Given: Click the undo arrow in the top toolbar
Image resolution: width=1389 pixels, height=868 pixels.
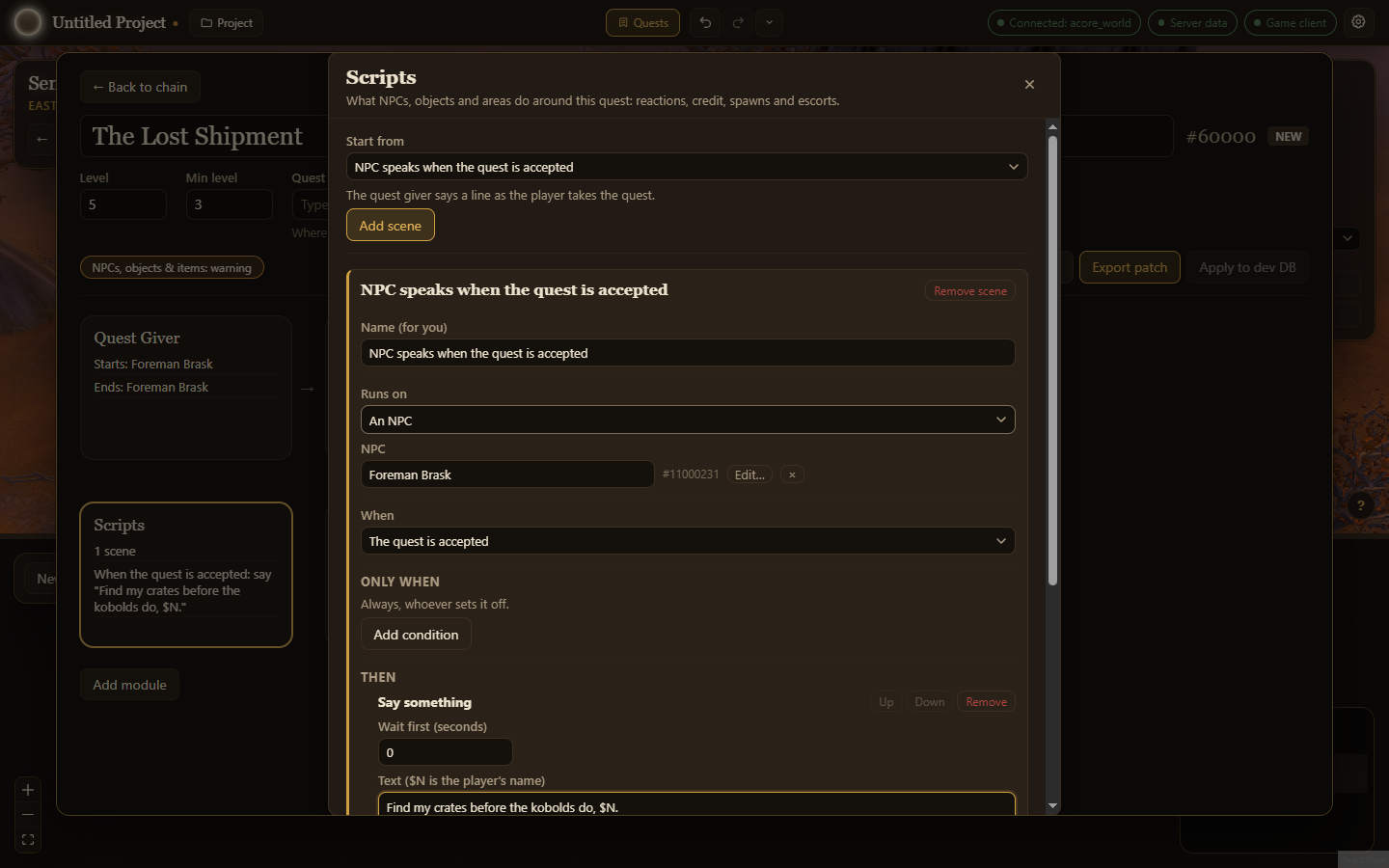Looking at the screenshot, I should pos(705,22).
